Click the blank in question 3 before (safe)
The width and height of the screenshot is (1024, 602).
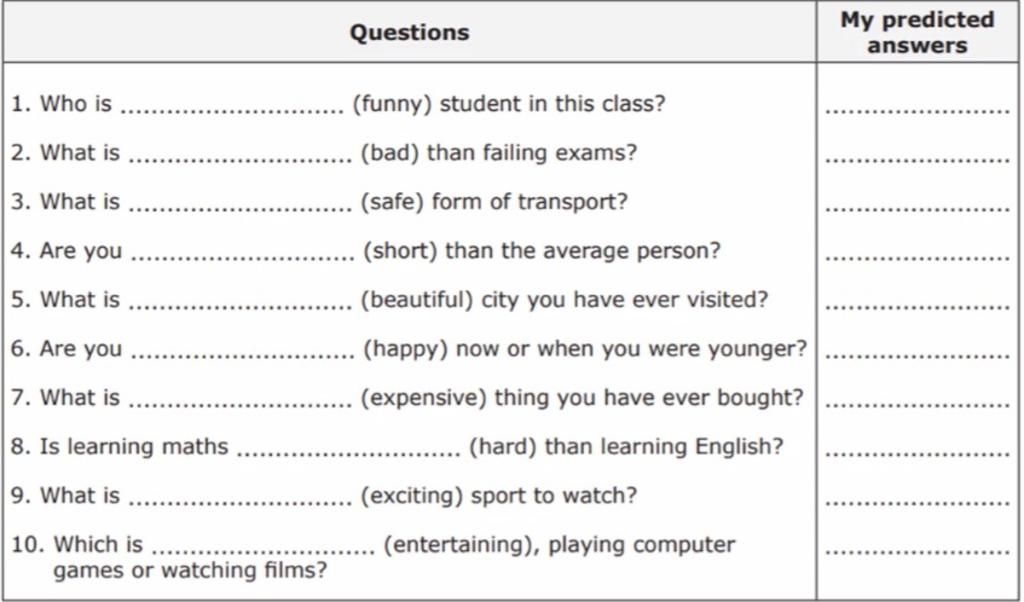[x=240, y=205]
